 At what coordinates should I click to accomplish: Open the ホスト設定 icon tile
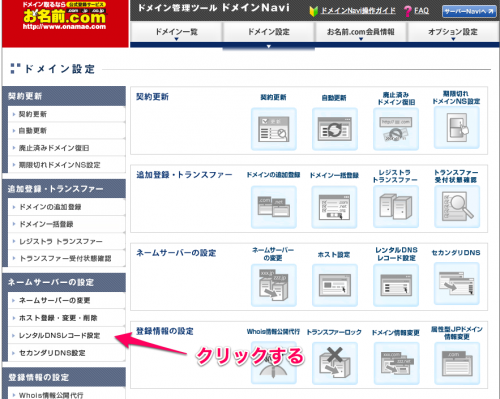point(335,285)
